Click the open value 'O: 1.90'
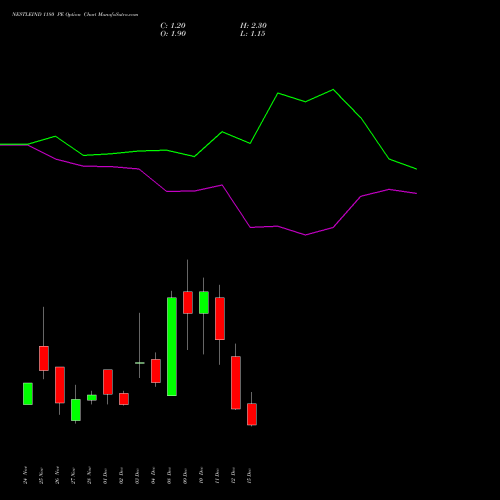500x500 pixels. (173, 34)
